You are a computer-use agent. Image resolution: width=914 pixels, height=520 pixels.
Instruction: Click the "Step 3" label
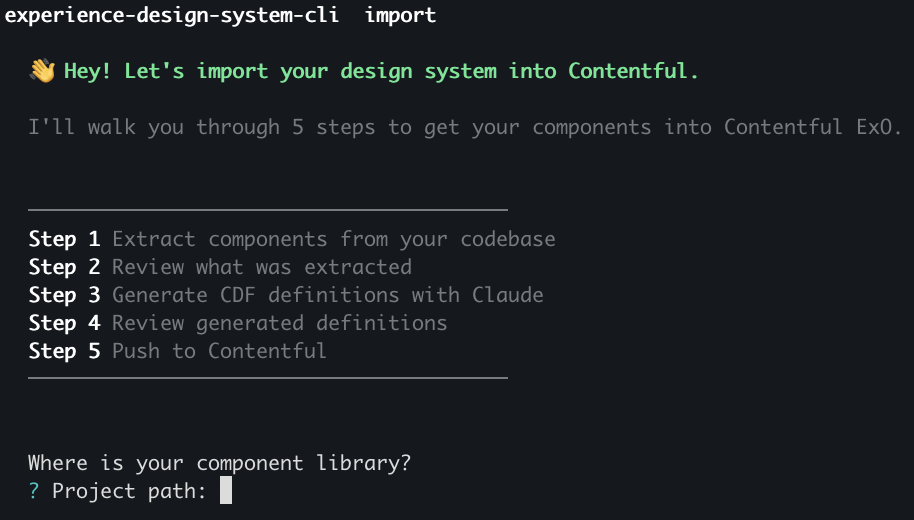point(65,295)
